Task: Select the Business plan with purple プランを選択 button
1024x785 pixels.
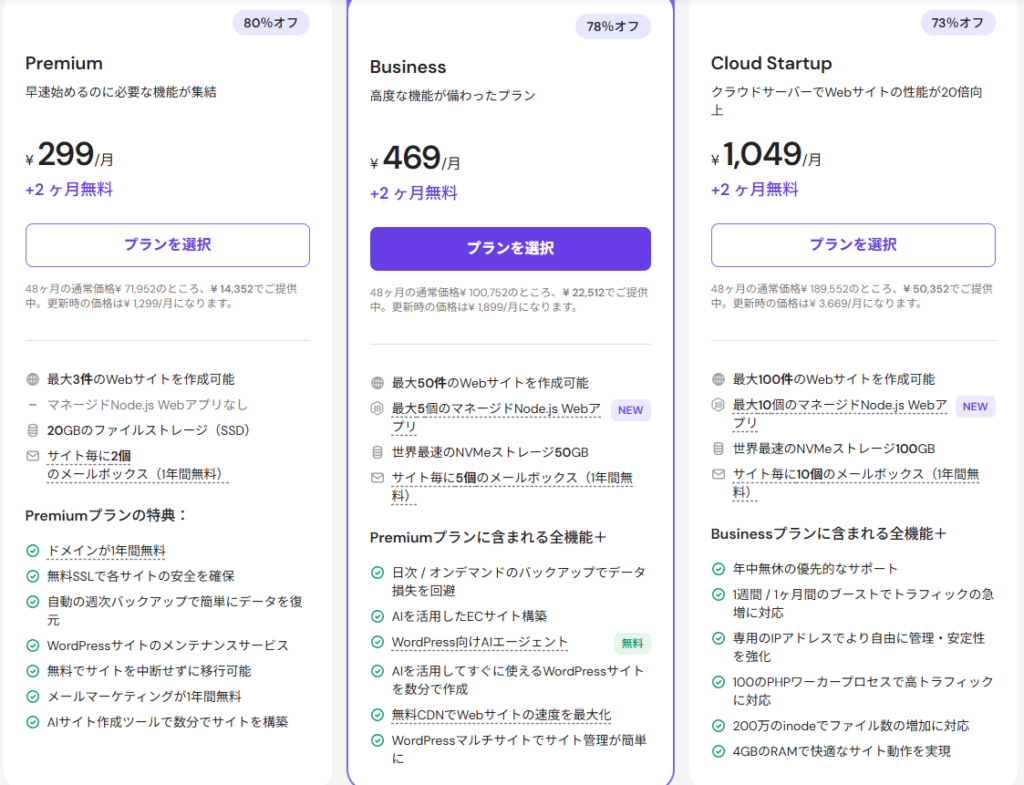Action: click(510, 249)
